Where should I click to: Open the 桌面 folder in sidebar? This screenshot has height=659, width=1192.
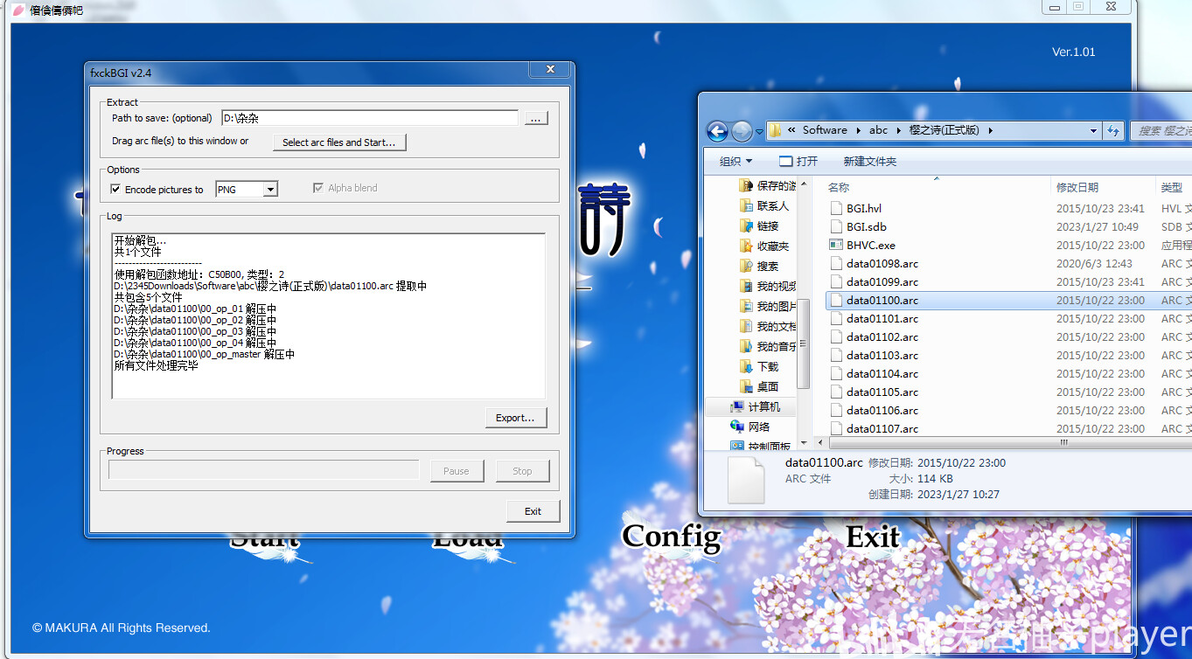point(759,386)
